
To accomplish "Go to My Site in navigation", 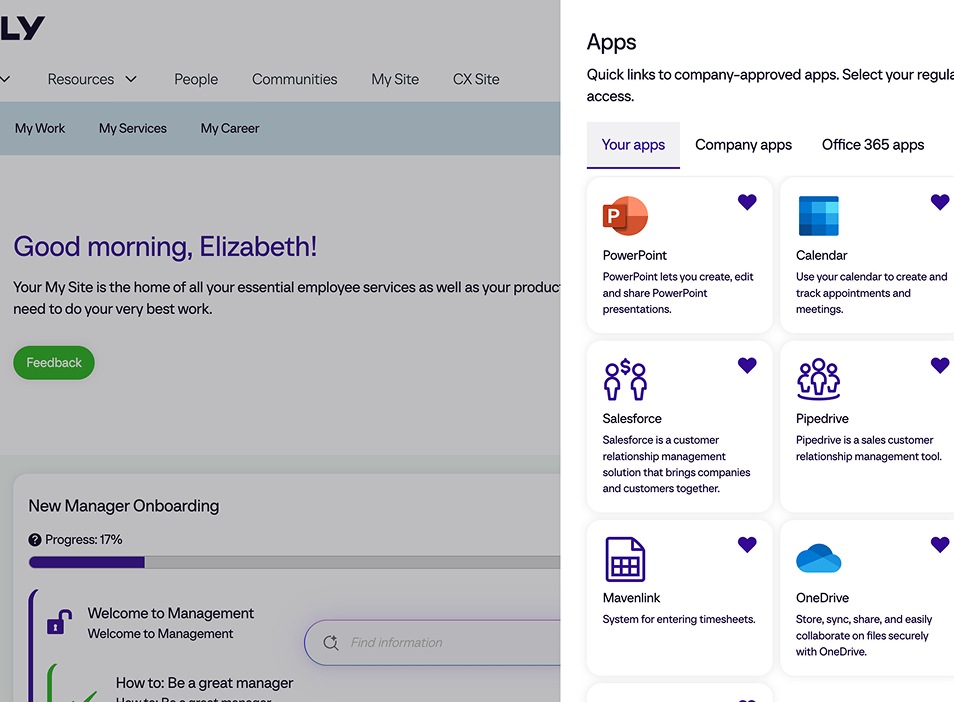I will (x=395, y=79).
